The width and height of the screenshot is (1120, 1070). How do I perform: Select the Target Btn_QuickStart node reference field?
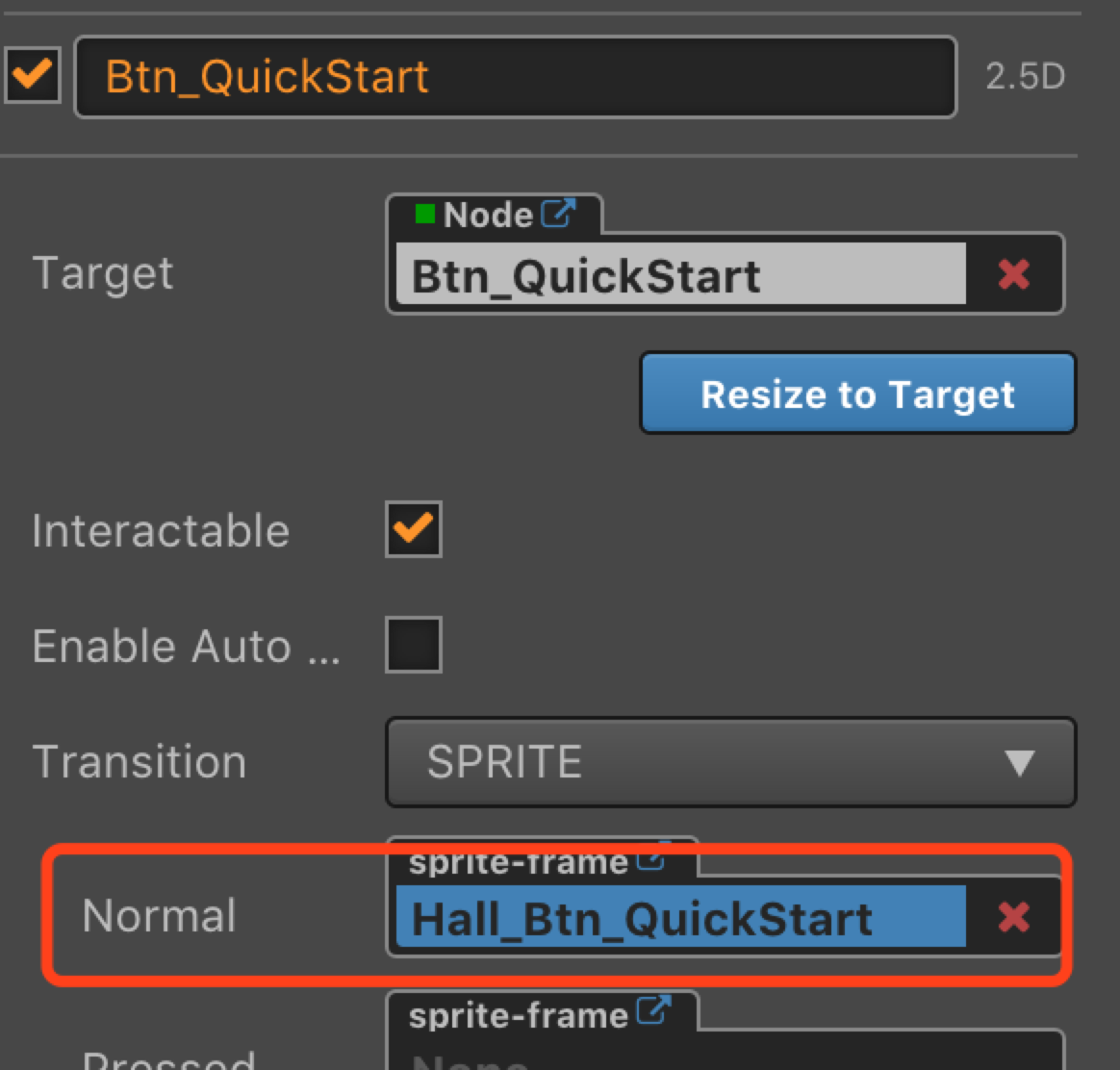(680, 276)
